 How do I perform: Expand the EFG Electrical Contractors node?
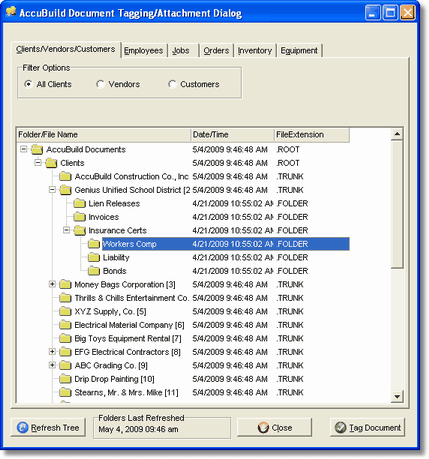click(52, 351)
